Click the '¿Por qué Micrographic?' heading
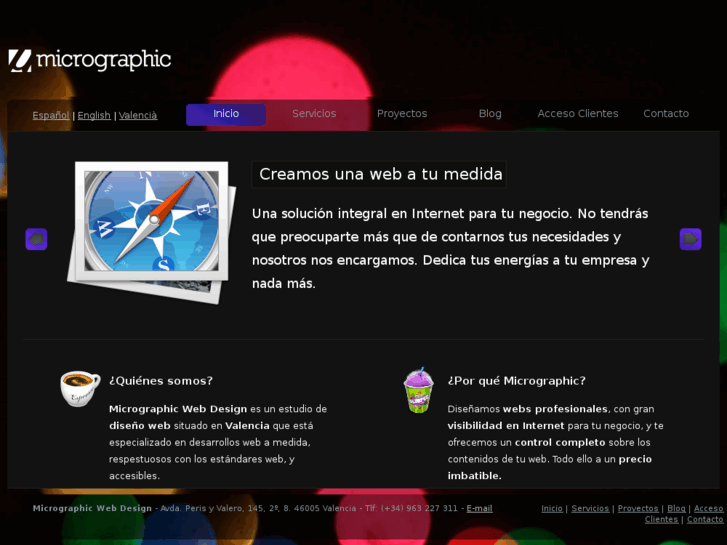Screen dimensions: 727x545 pyautogui.click(x=517, y=381)
